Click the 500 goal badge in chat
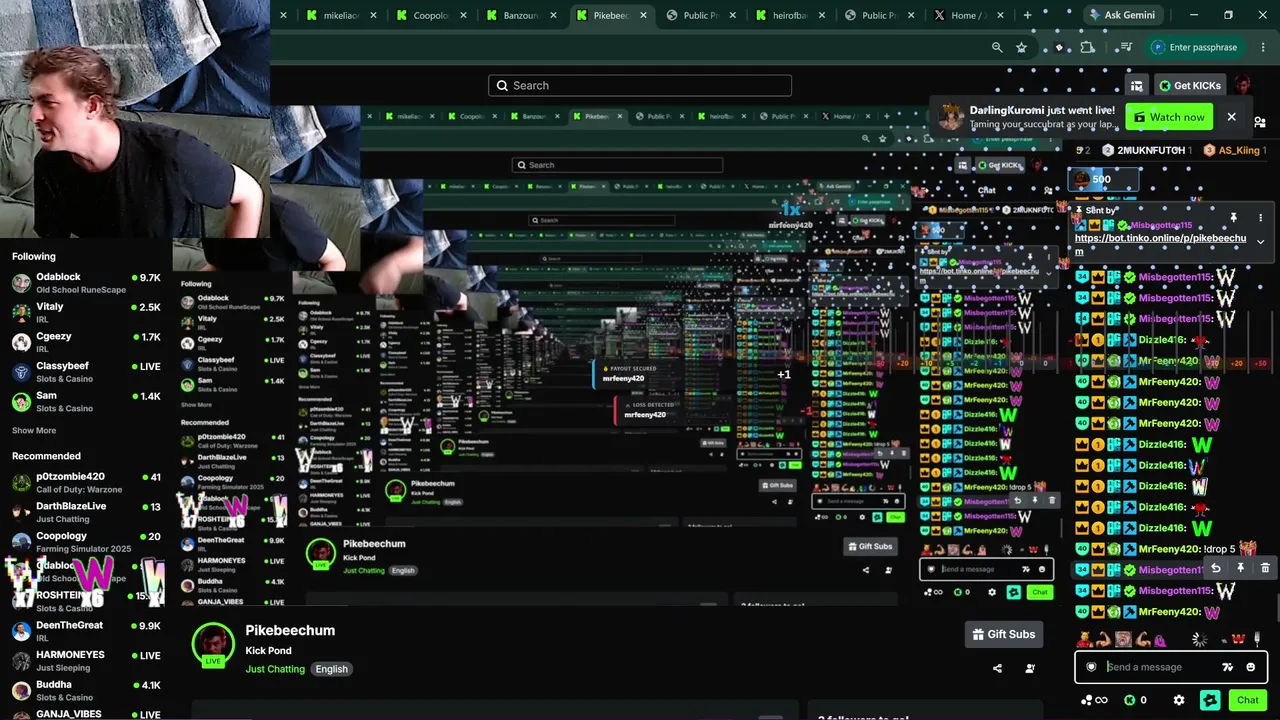The width and height of the screenshot is (1280, 720). point(1102,179)
